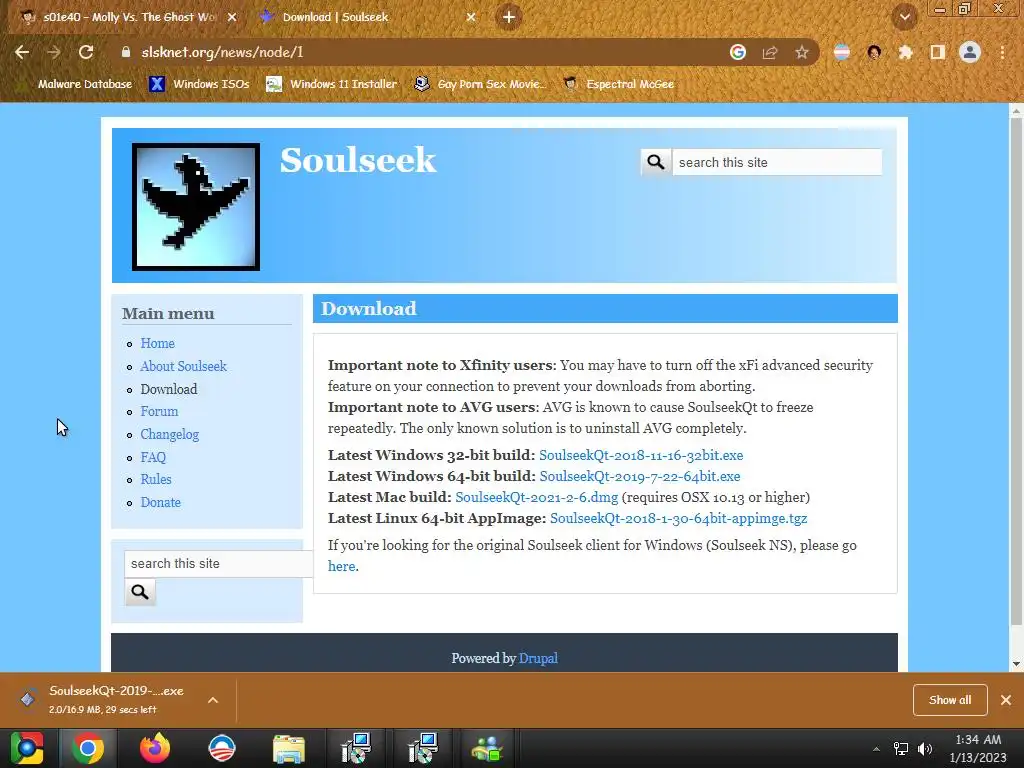Image resolution: width=1024 pixels, height=768 pixels.
Task: Open the clock showing 1:34 AM
Action: coord(978,748)
